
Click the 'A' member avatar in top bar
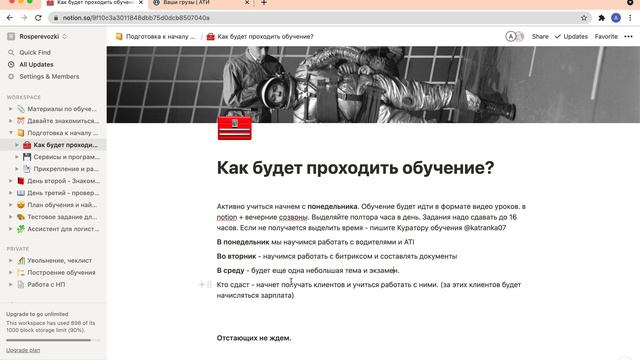coord(510,36)
